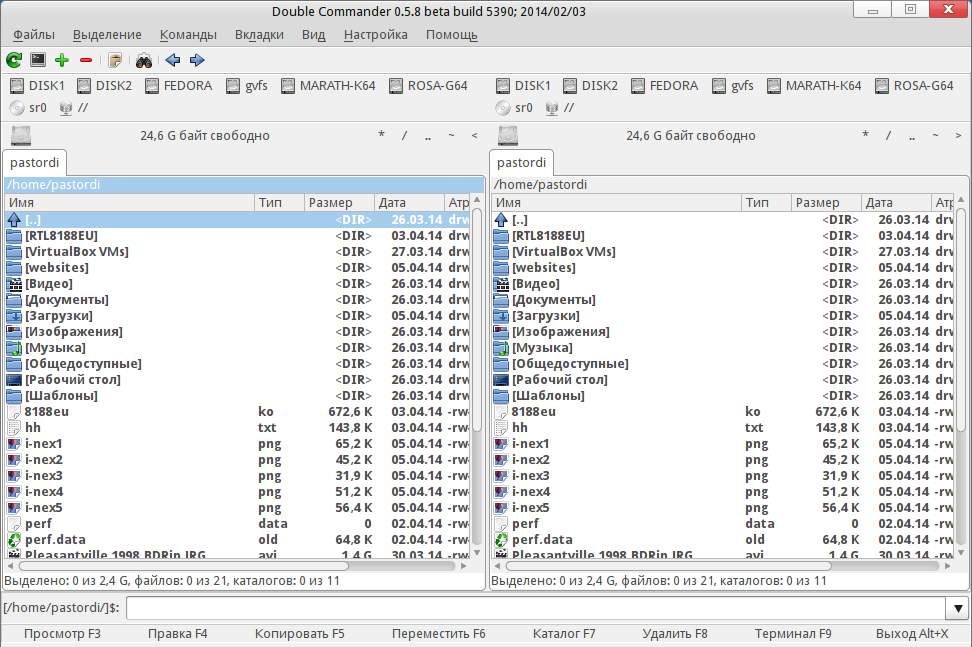
Task: Open the Настройка menu
Action: click(376, 35)
